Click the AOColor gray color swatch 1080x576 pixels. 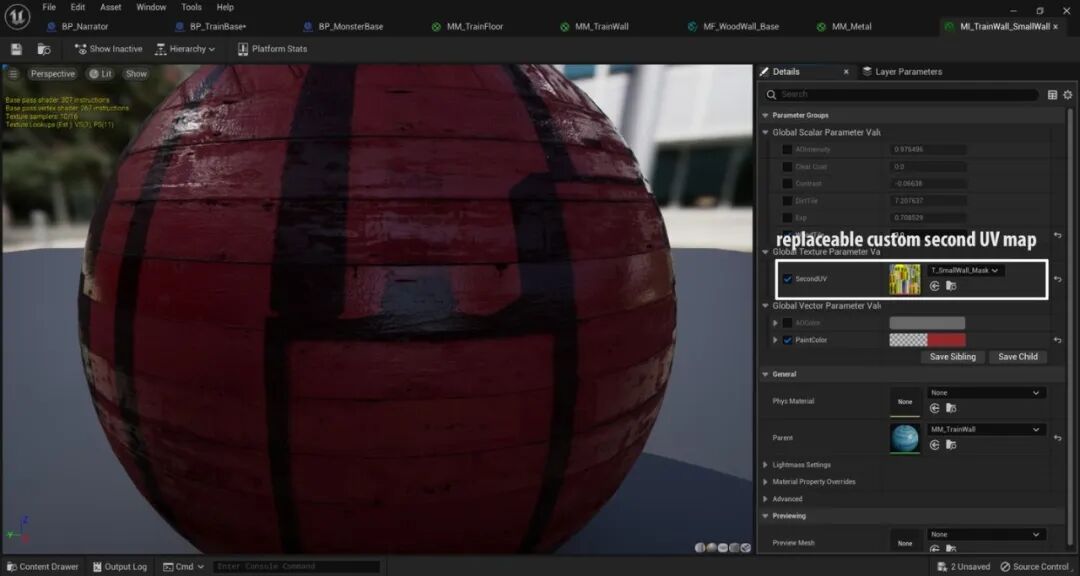tap(927, 323)
